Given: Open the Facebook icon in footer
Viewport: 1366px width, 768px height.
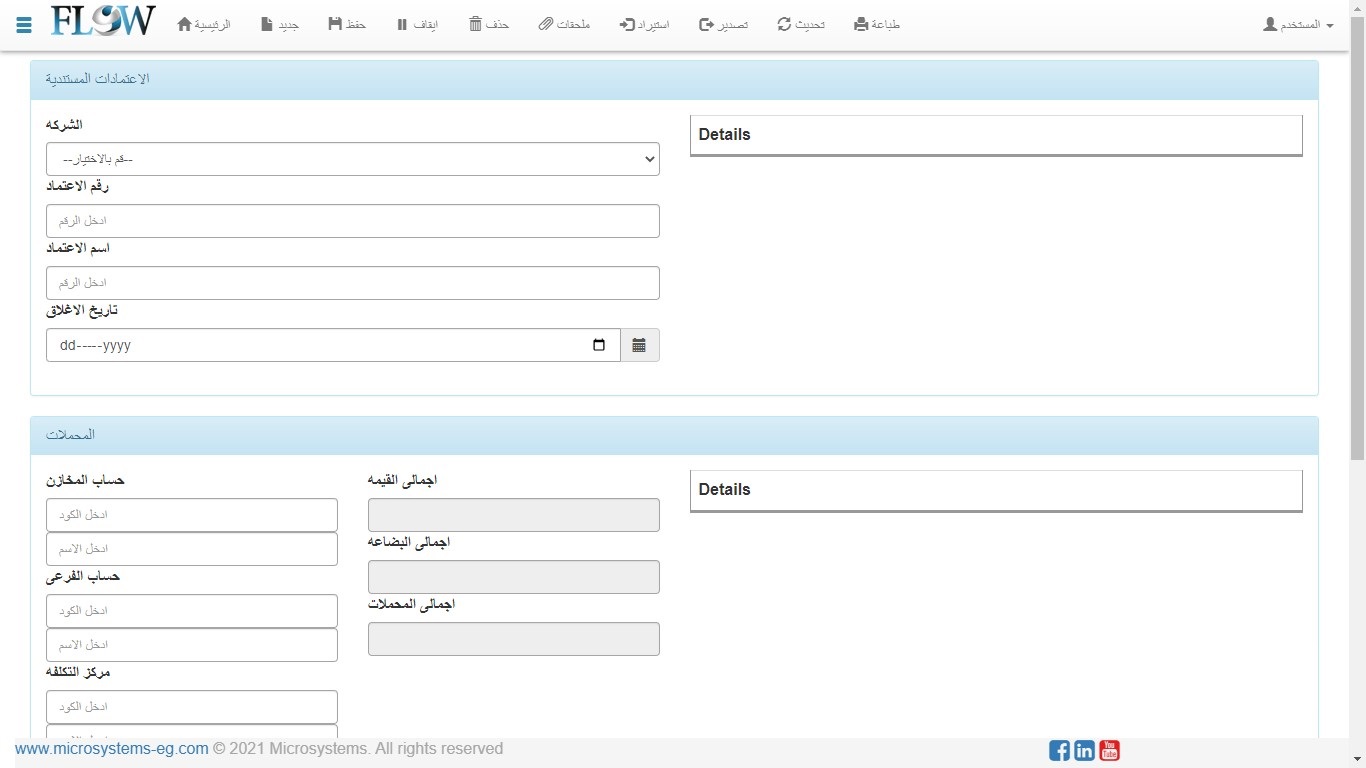Looking at the screenshot, I should click(x=1059, y=750).
